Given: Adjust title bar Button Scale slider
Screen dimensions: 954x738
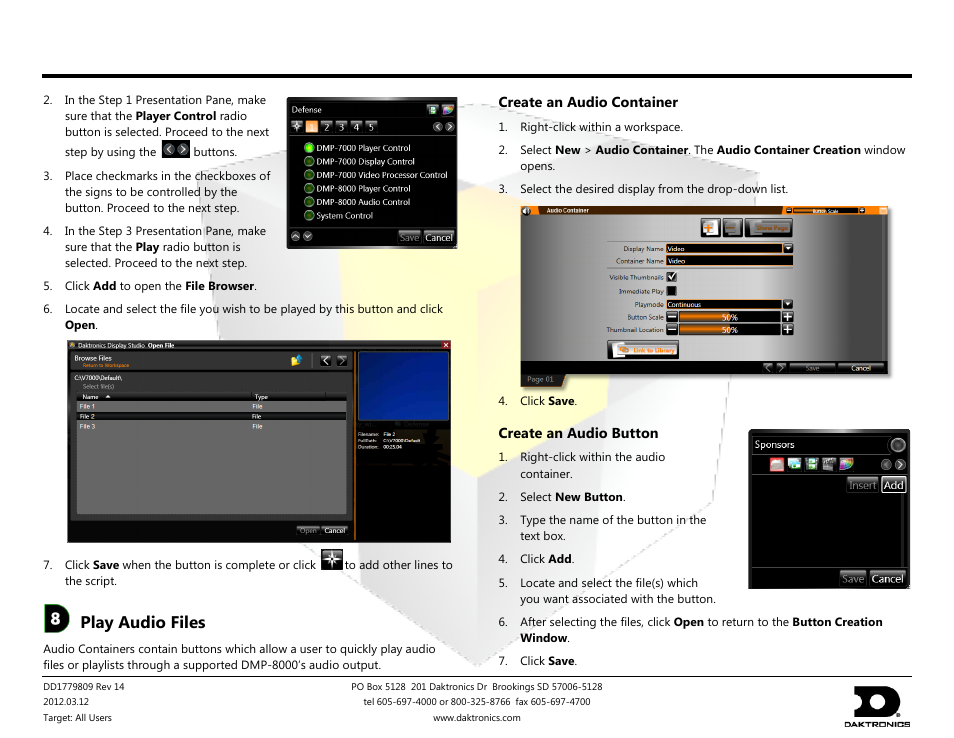Looking at the screenshot, I should tap(826, 211).
